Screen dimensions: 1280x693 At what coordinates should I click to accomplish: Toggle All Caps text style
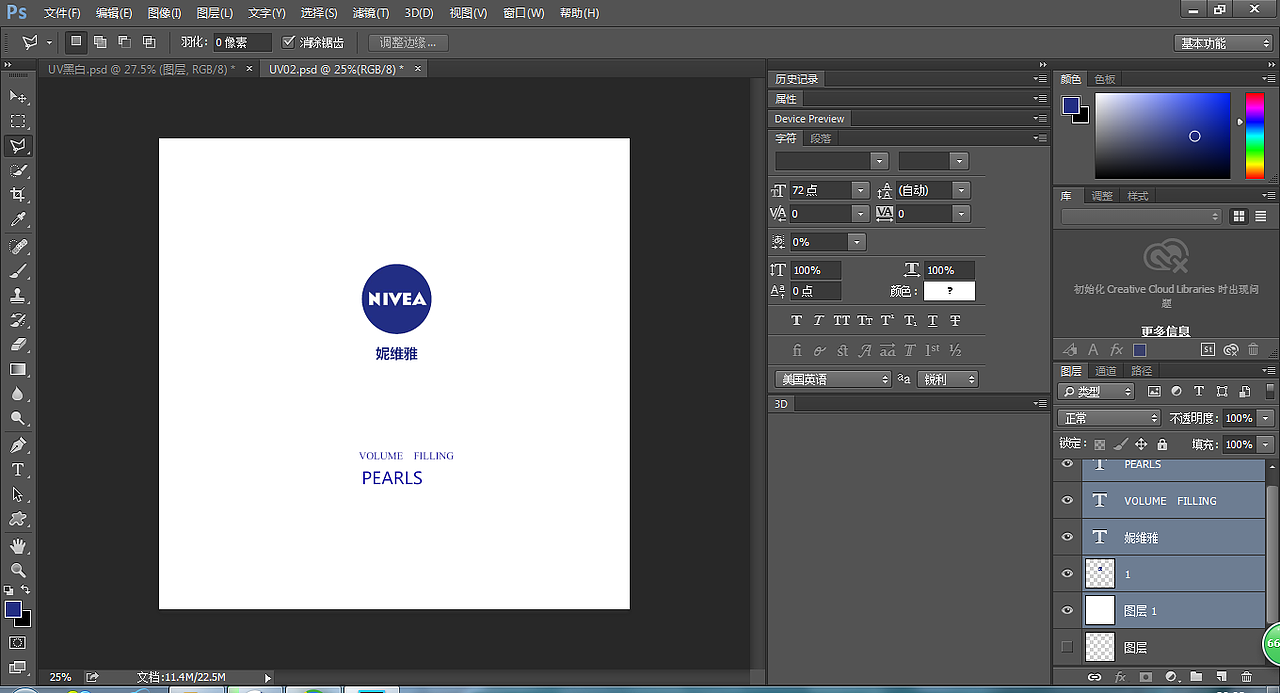coord(842,320)
